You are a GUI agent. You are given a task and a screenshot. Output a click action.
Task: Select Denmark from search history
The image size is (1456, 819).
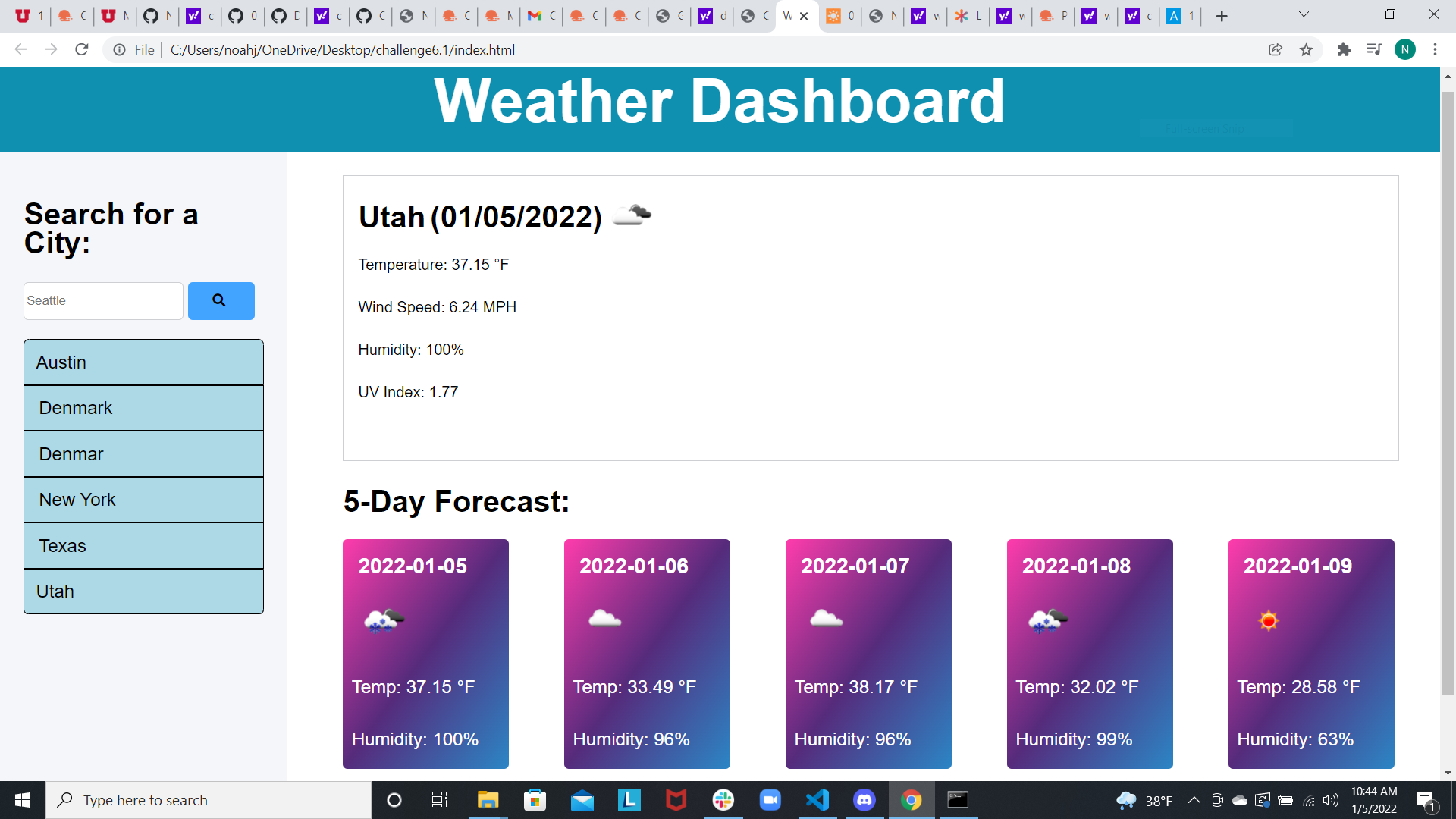point(143,408)
